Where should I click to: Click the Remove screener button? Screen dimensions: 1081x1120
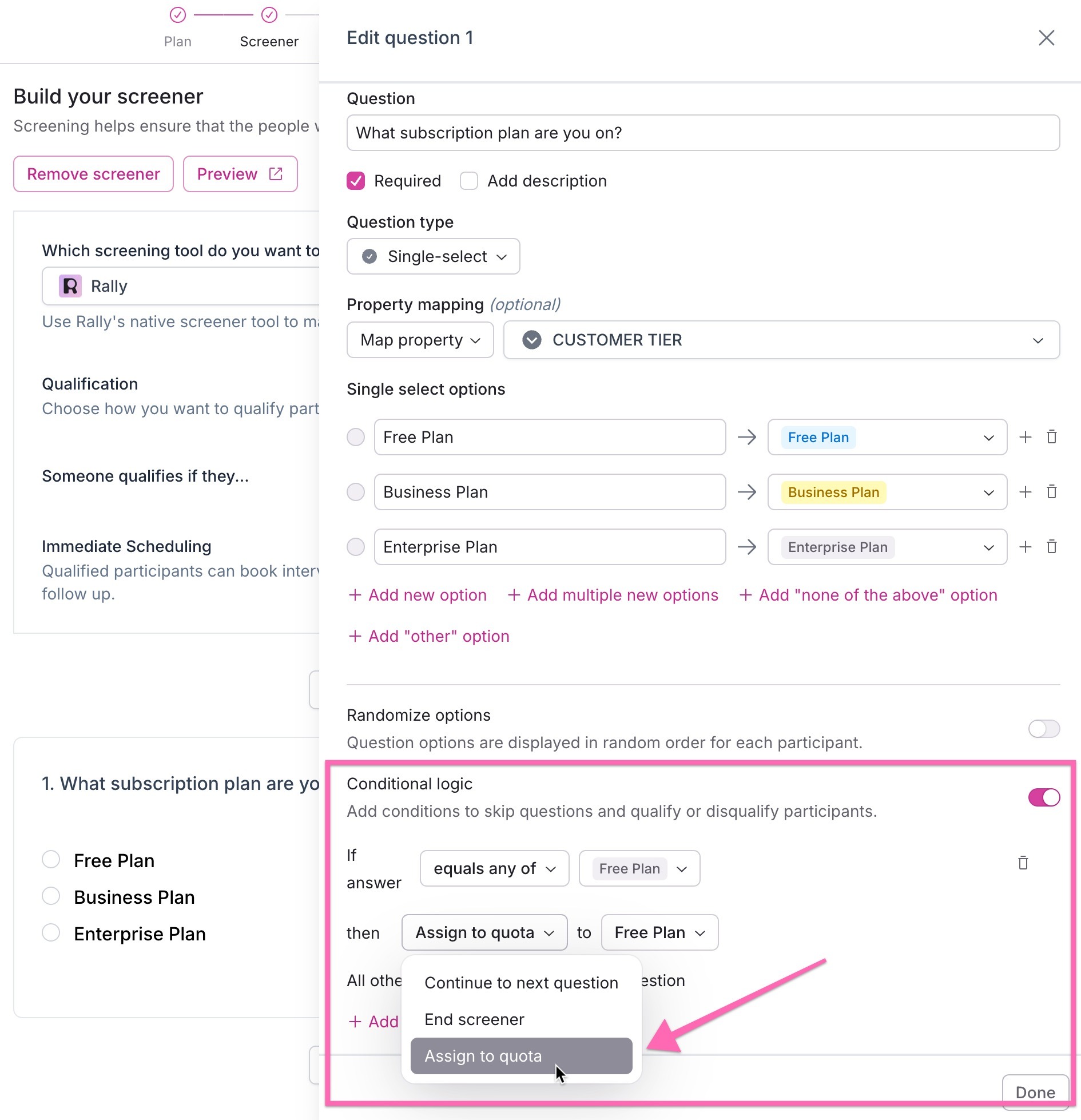93,174
